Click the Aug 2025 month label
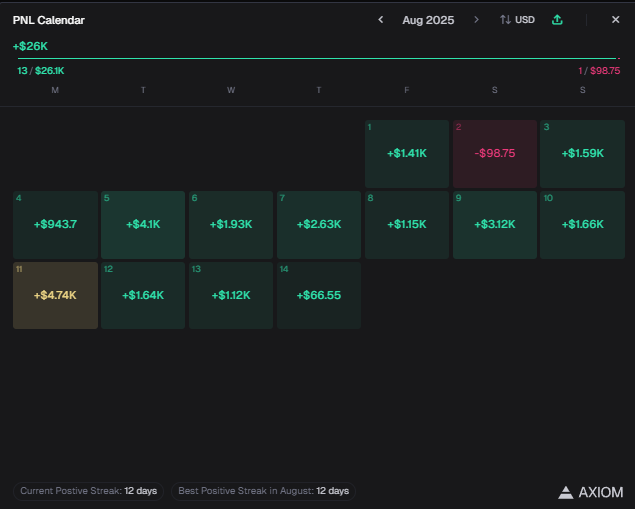 tap(428, 20)
